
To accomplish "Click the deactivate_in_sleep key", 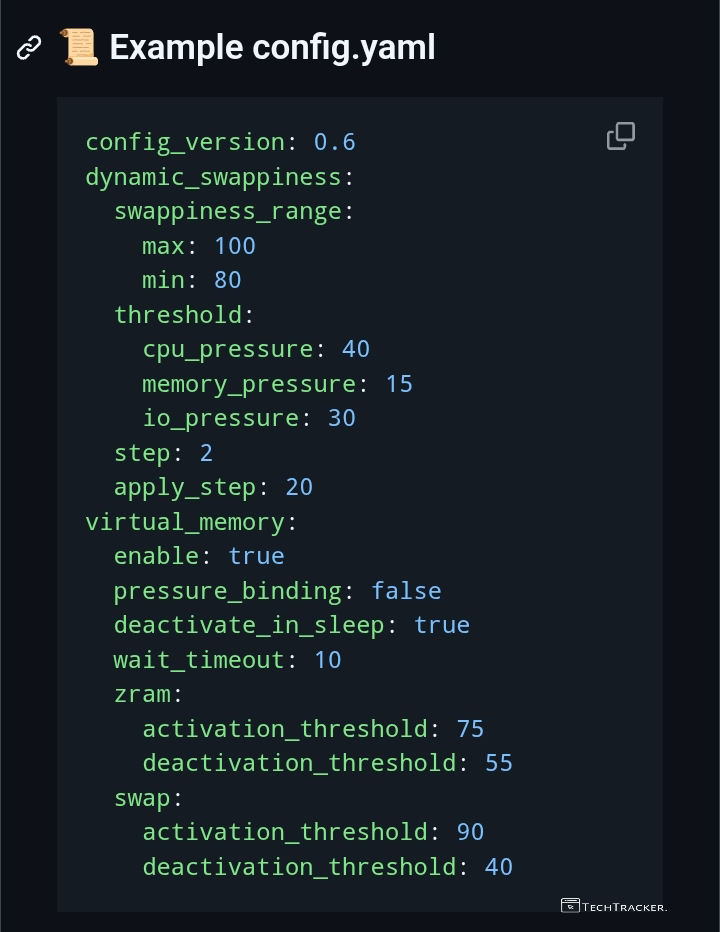I will (x=249, y=625).
